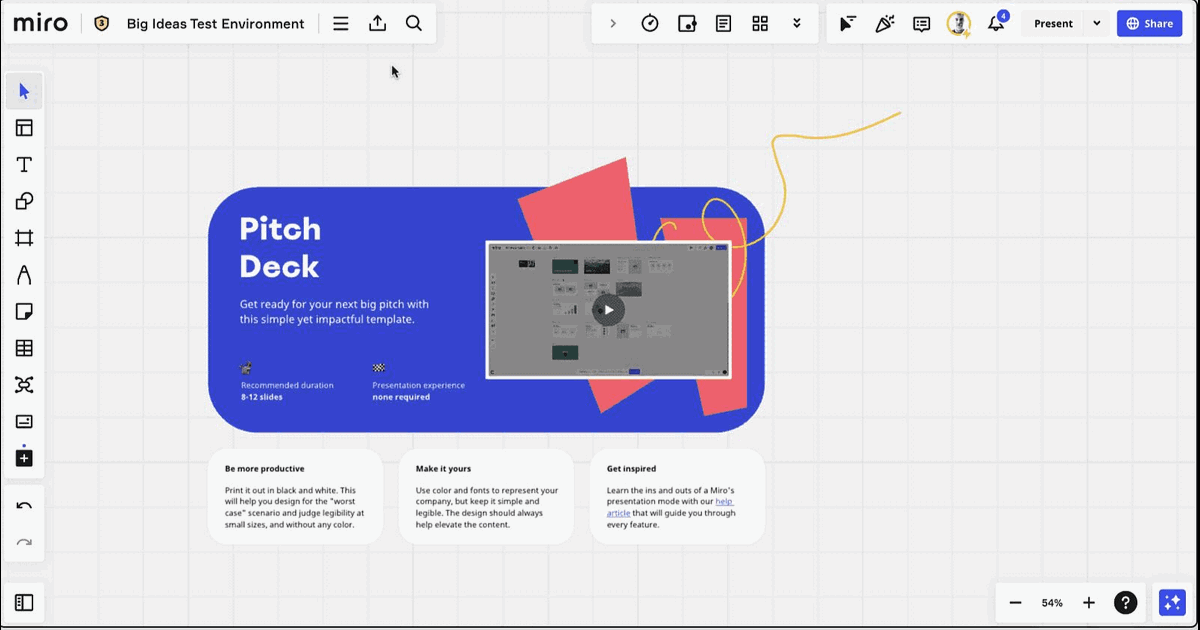This screenshot has width=1200, height=630.
Task: Expand the collapsed toolbar chevron
Action: tap(613, 23)
